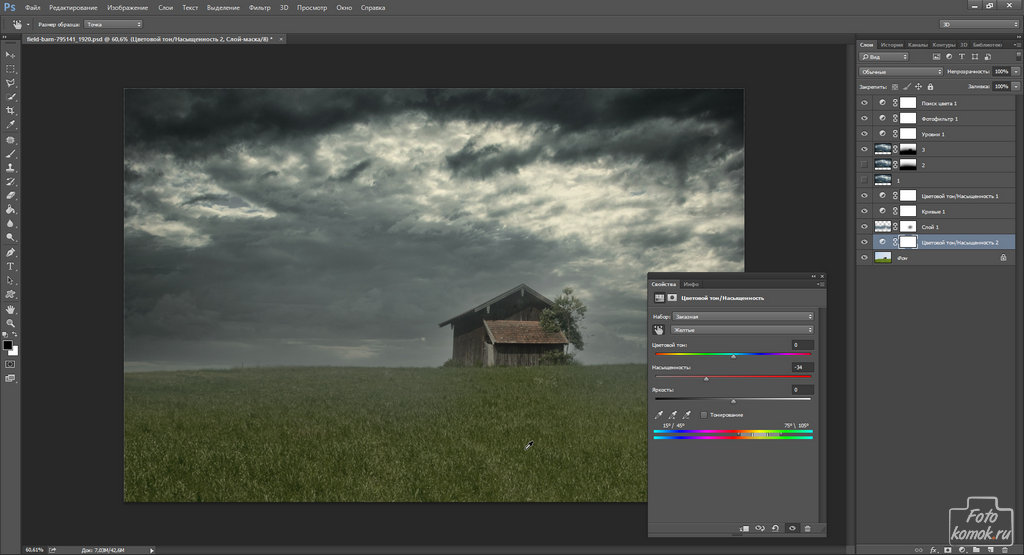Switch to the История tab

[891, 45]
